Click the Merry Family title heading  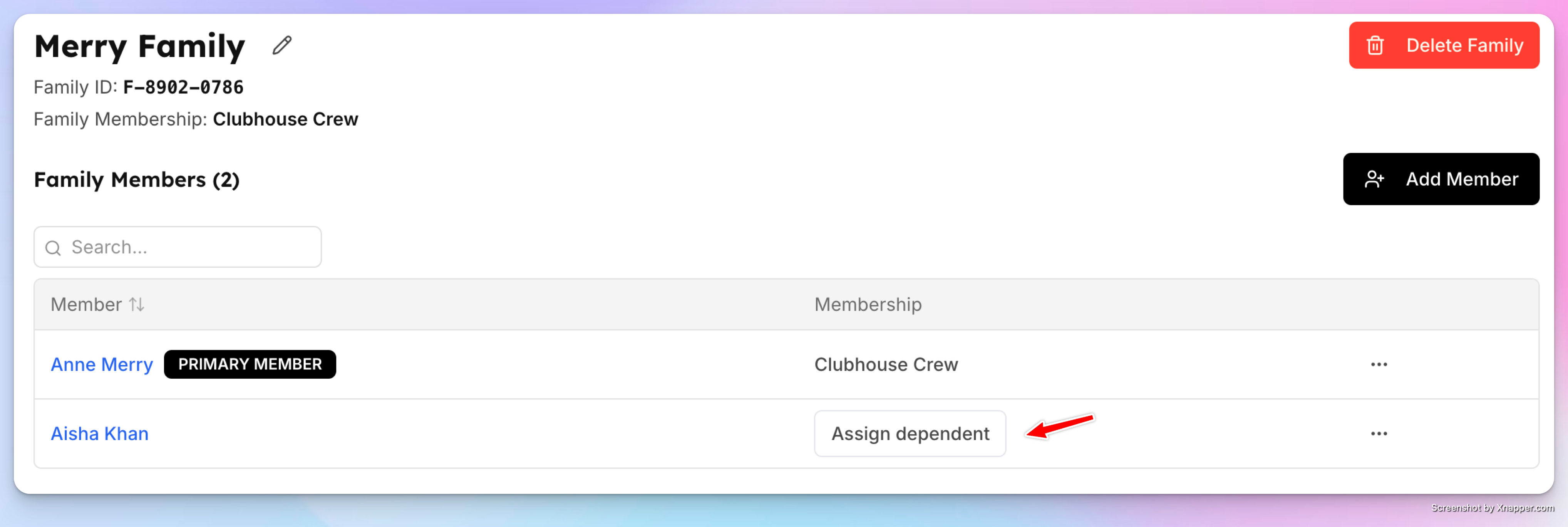139,46
